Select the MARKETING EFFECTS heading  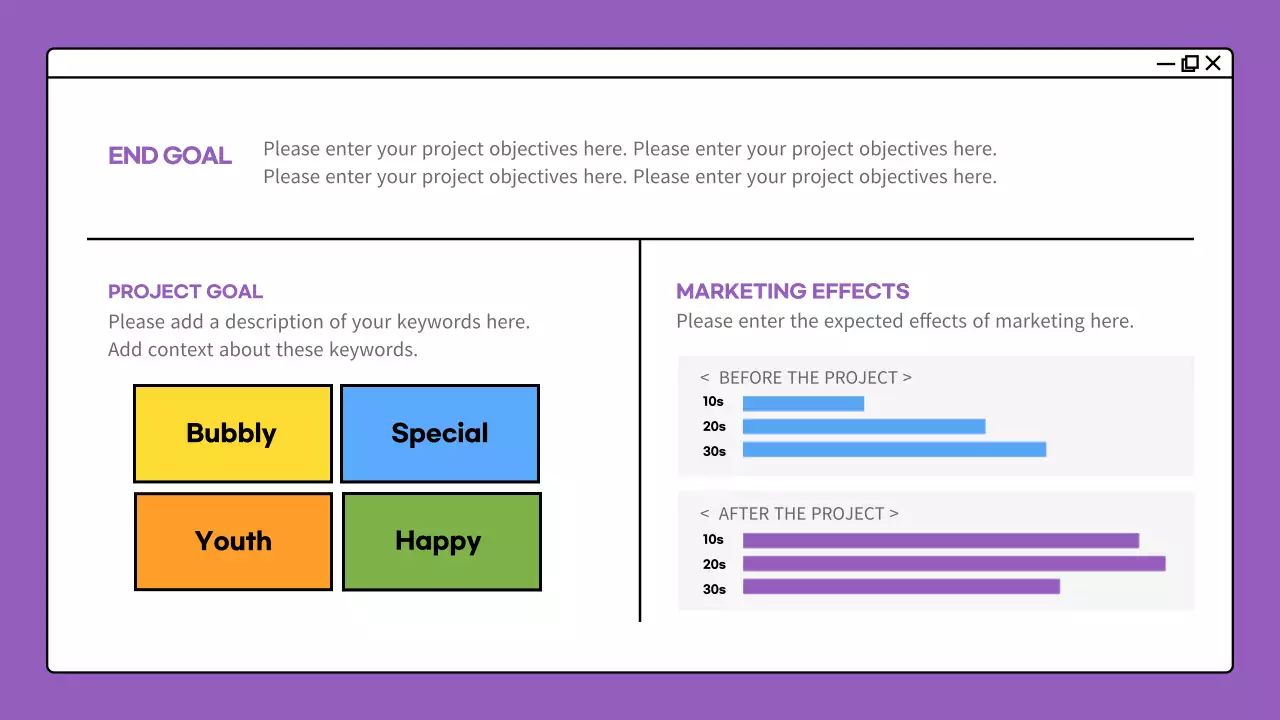click(792, 292)
